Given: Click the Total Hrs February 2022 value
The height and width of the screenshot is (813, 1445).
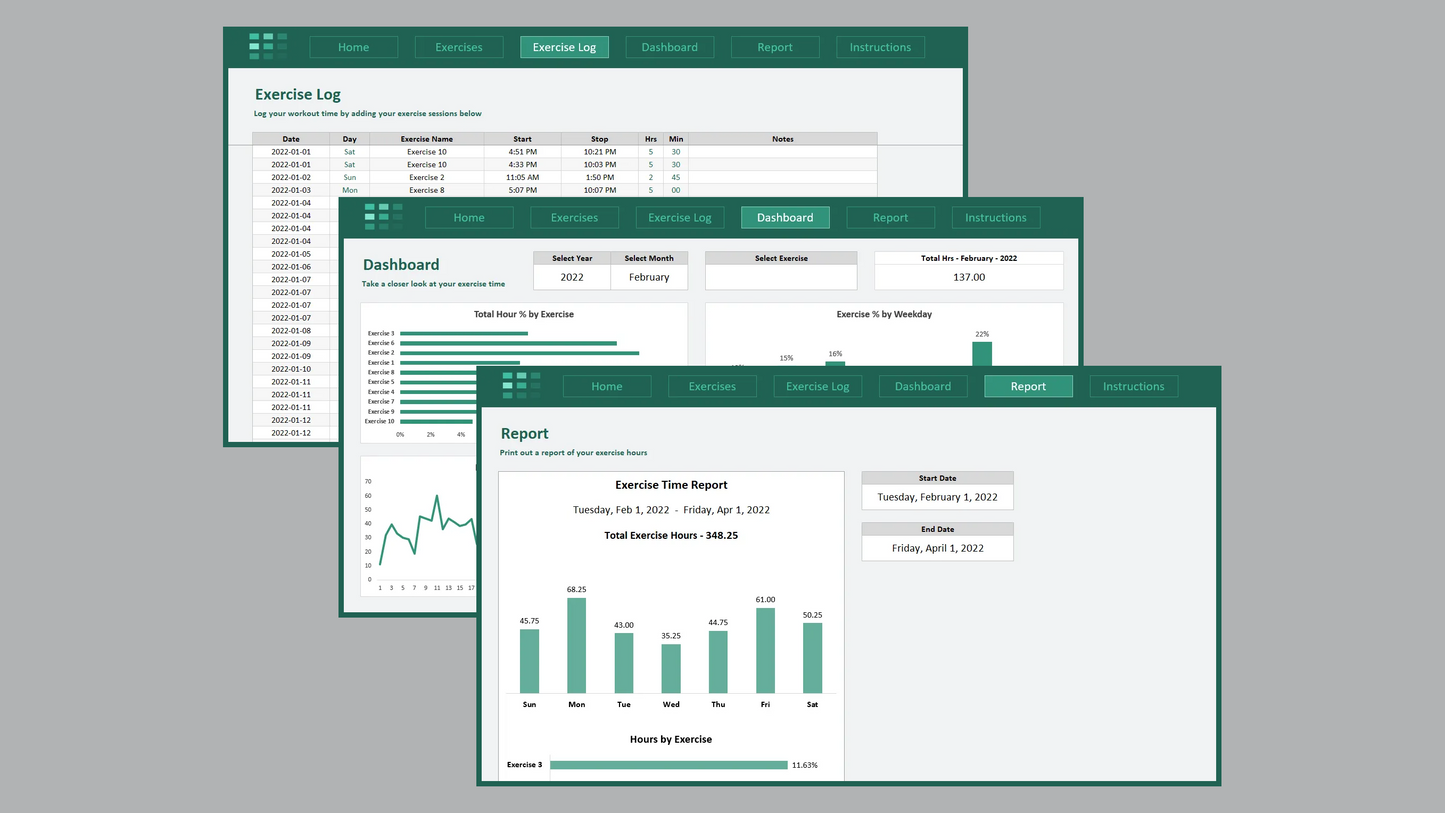Looking at the screenshot, I should click(967, 277).
